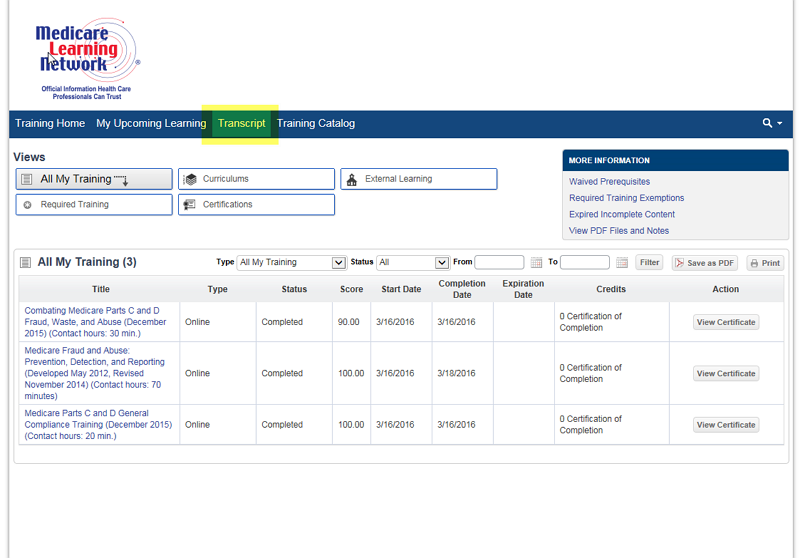Click the External Learning building icon
This screenshot has width=800, height=558.
(352, 180)
